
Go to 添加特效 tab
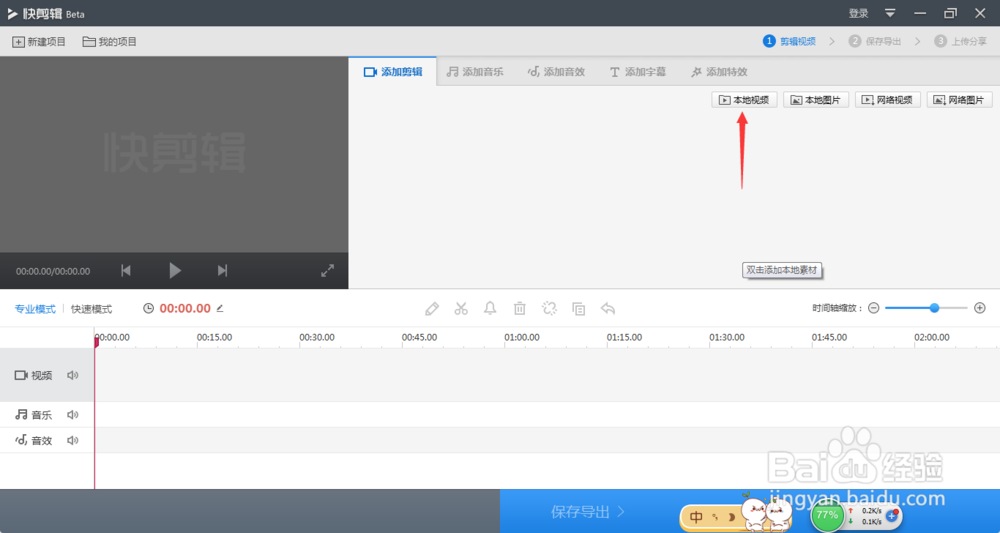719,72
